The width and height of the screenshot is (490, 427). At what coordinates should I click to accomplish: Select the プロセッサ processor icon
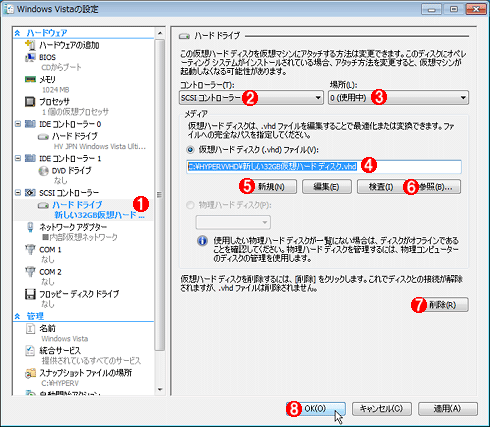(30, 101)
